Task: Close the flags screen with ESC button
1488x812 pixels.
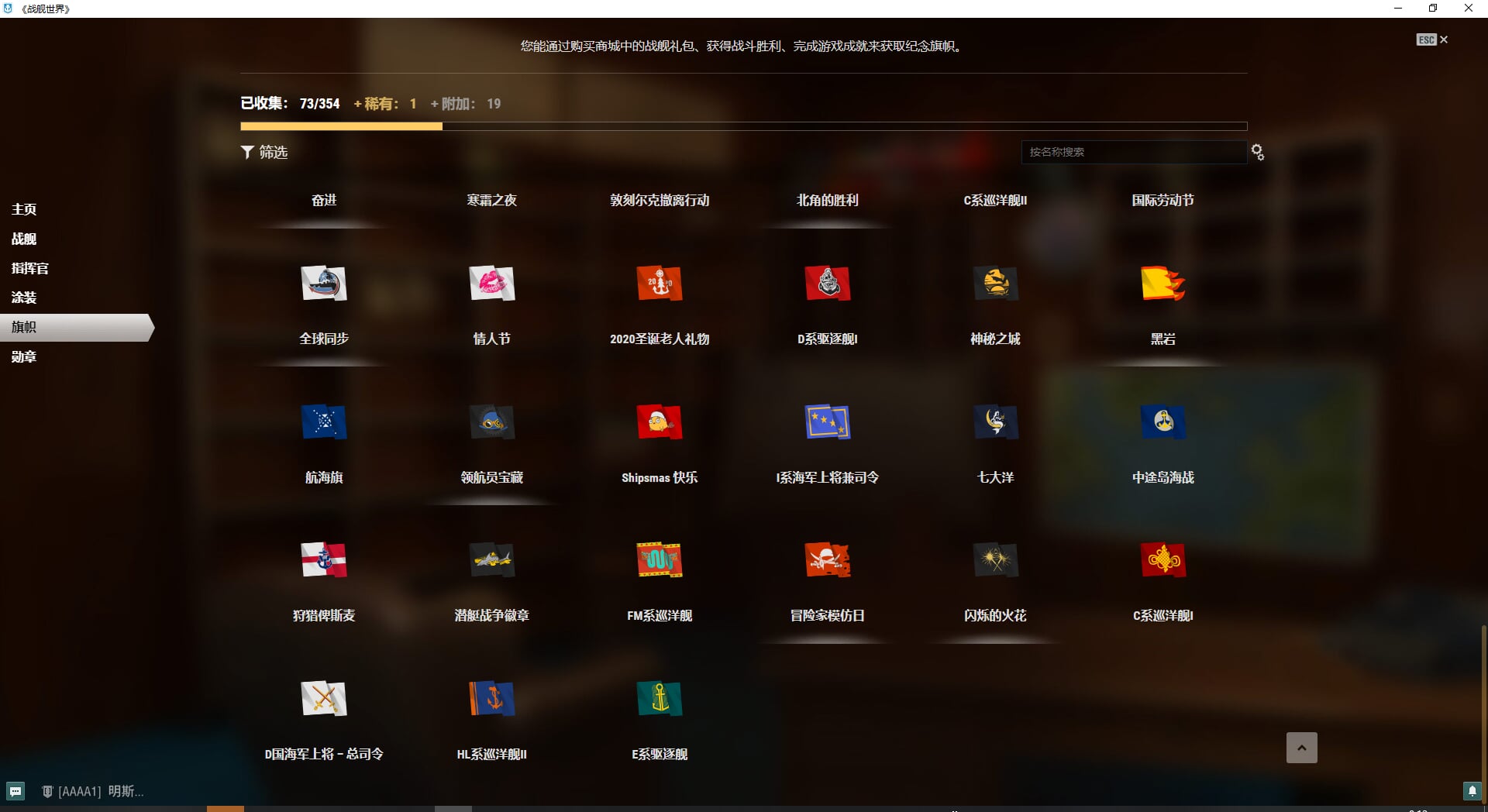Action: pyautogui.click(x=1431, y=40)
